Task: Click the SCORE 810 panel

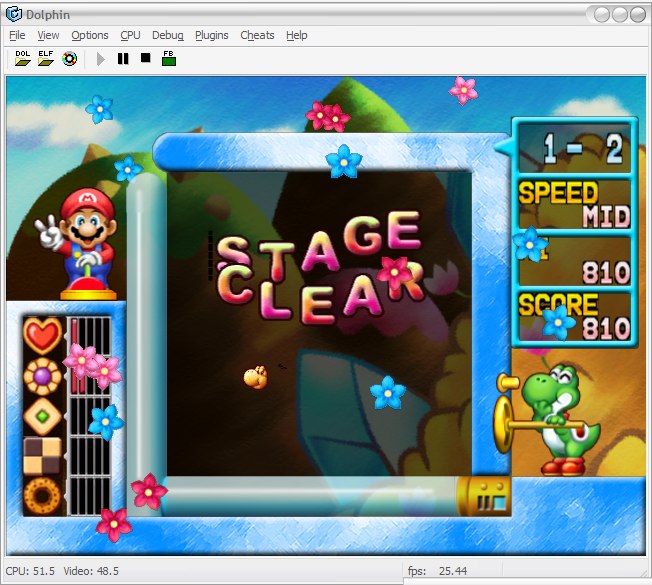Action: [574, 318]
